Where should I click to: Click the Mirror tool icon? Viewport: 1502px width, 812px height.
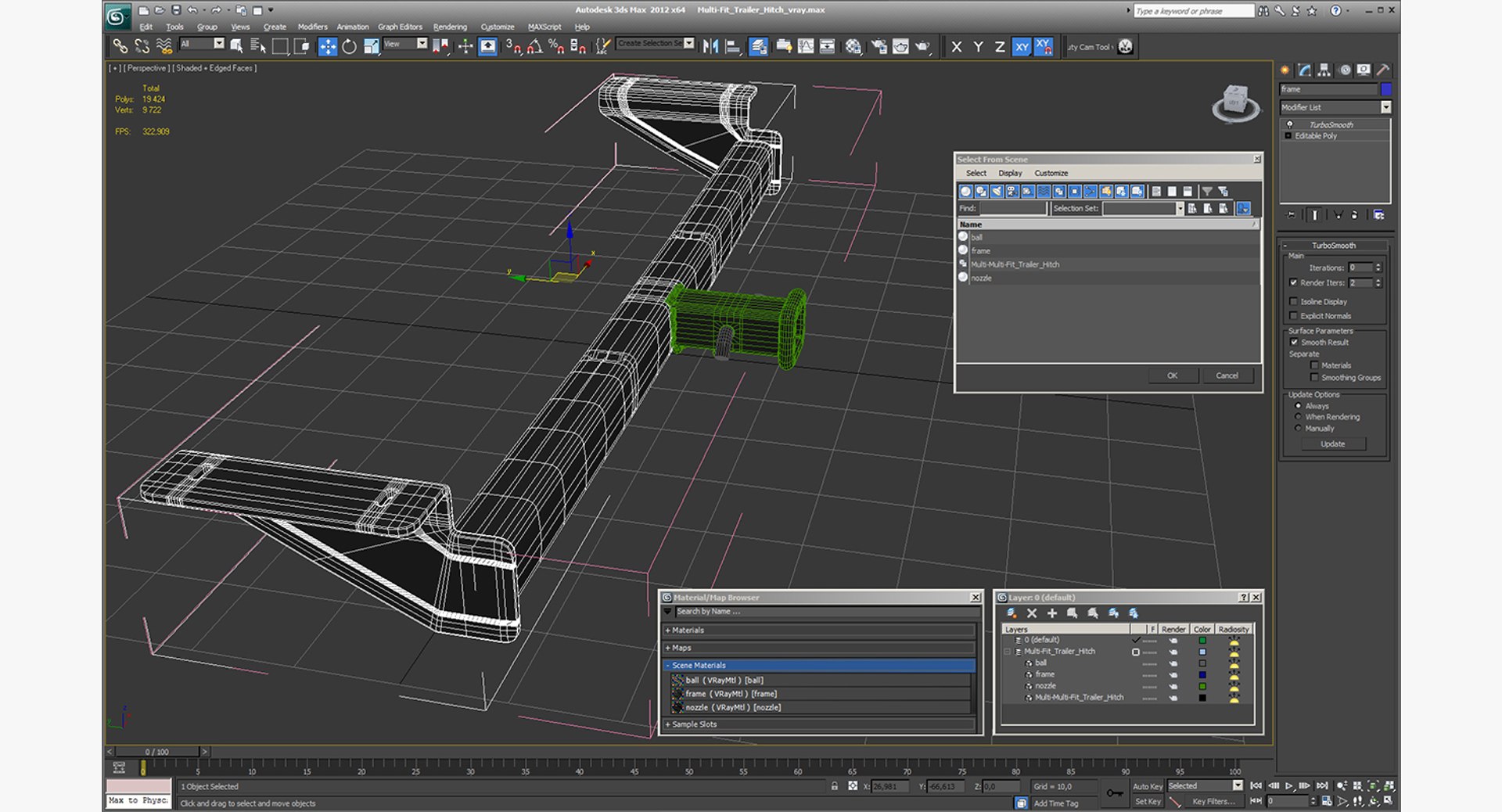tap(710, 46)
